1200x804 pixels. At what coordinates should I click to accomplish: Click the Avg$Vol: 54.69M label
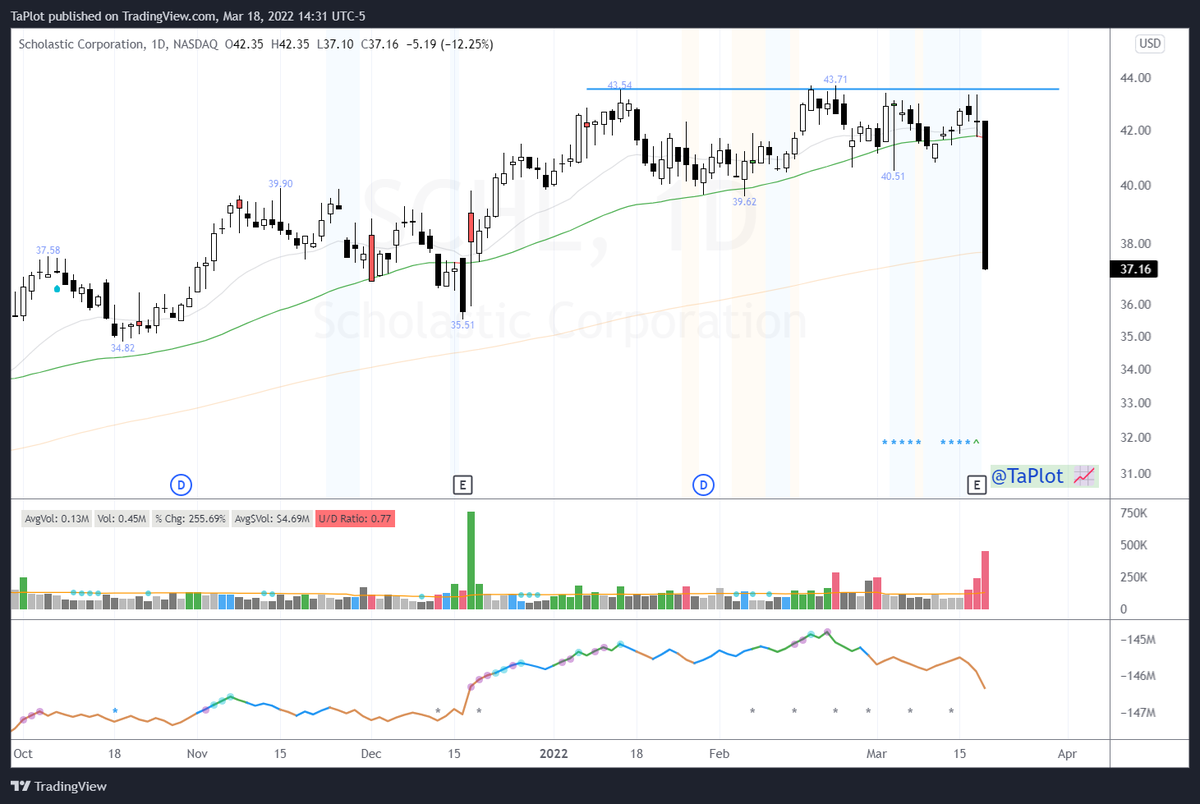(x=272, y=518)
